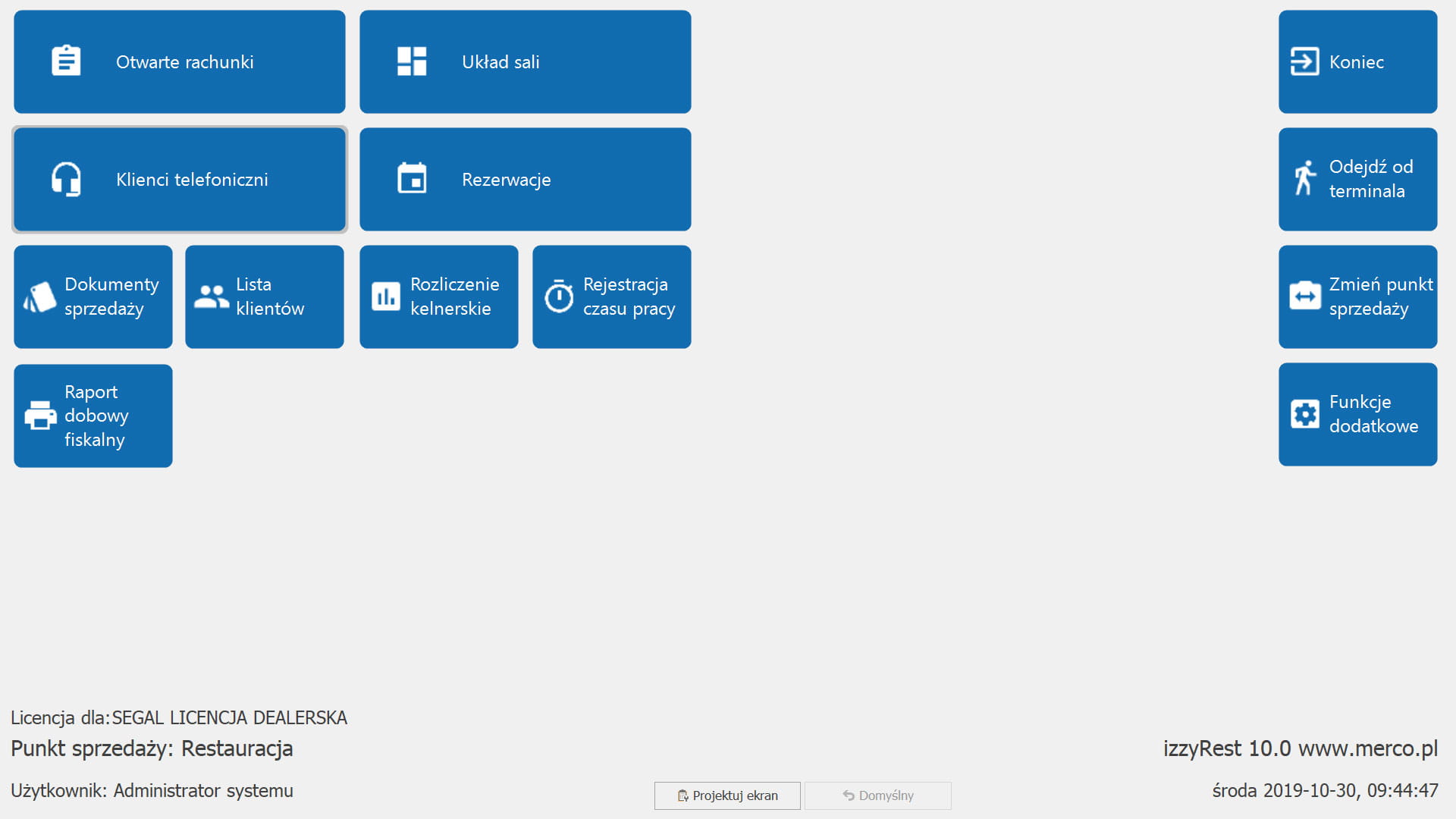Open the Rezerwacje tile label
1456x819 pixels.
coord(506,180)
